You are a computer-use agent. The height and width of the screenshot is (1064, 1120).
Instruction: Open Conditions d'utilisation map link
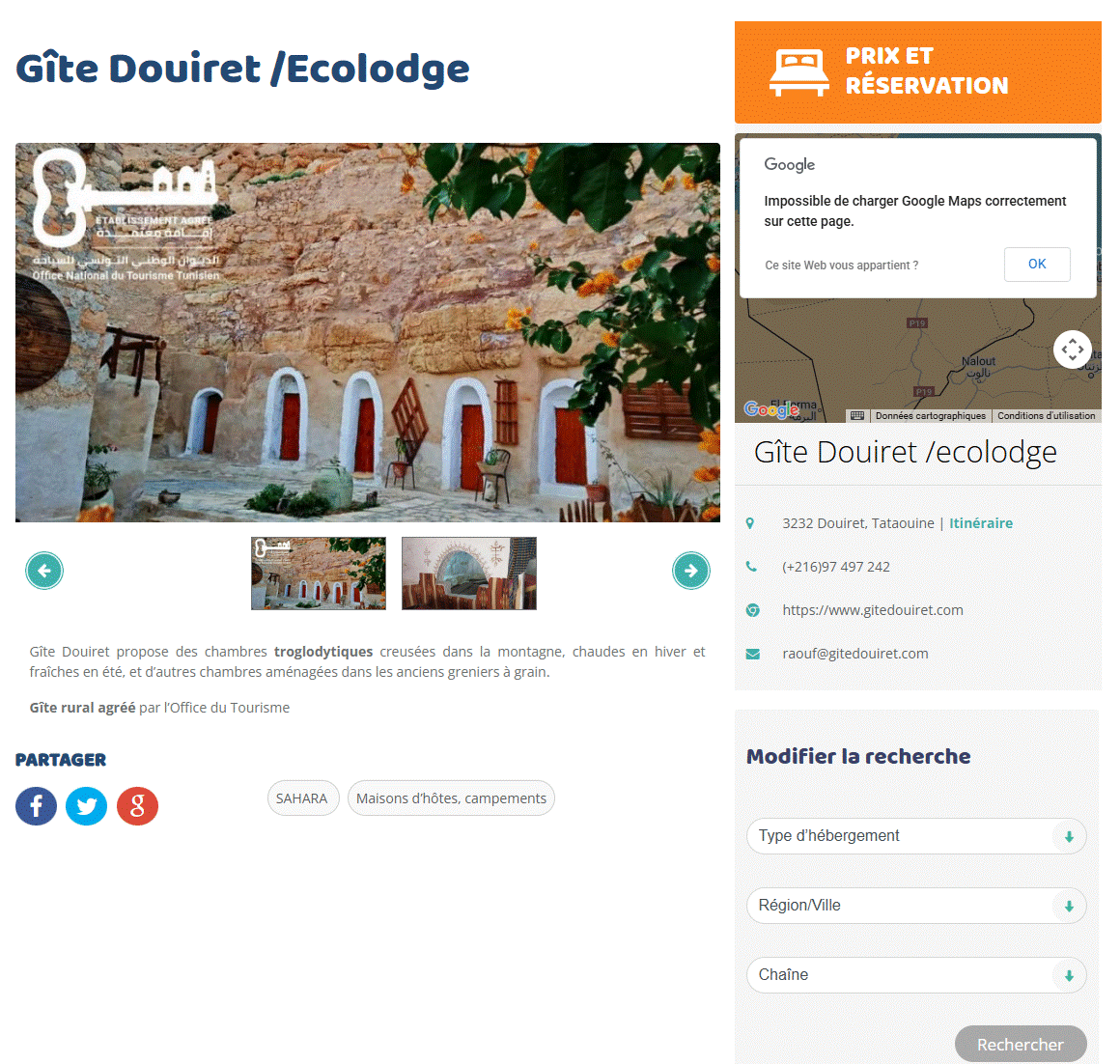click(x=1046, y=415)
